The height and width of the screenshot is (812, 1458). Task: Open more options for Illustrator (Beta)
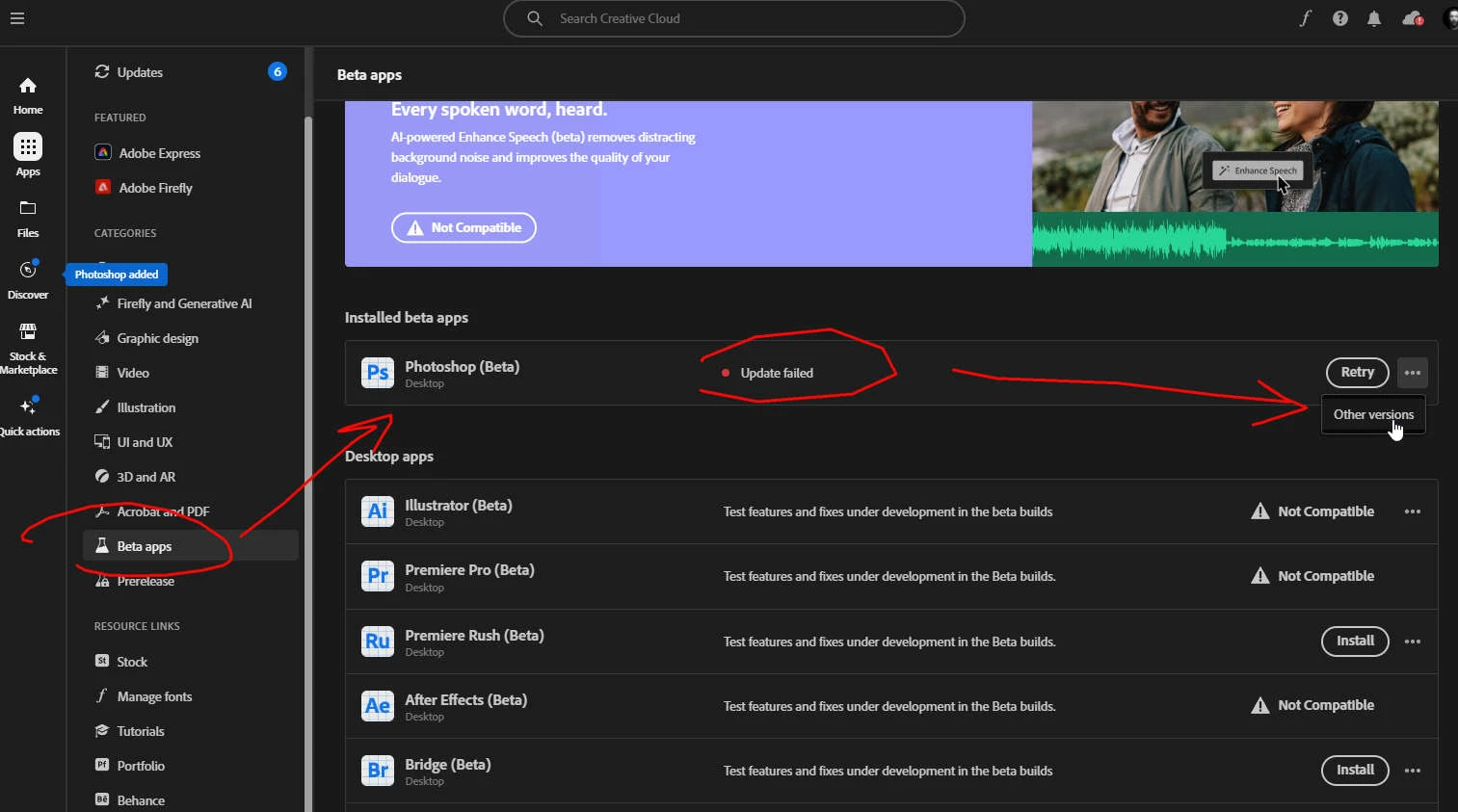(1413, 511)
